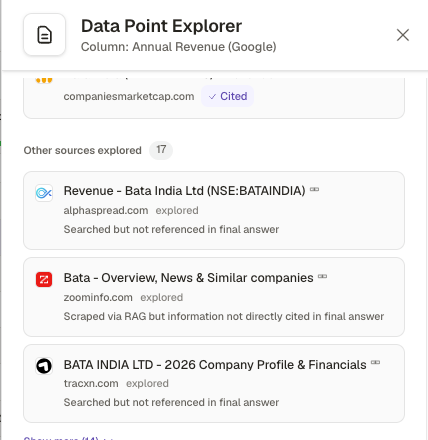This screenshot has width=428, height=440.
Task: Click the 'explored' label after tracxn.com
Action: [x=147, y=383]
